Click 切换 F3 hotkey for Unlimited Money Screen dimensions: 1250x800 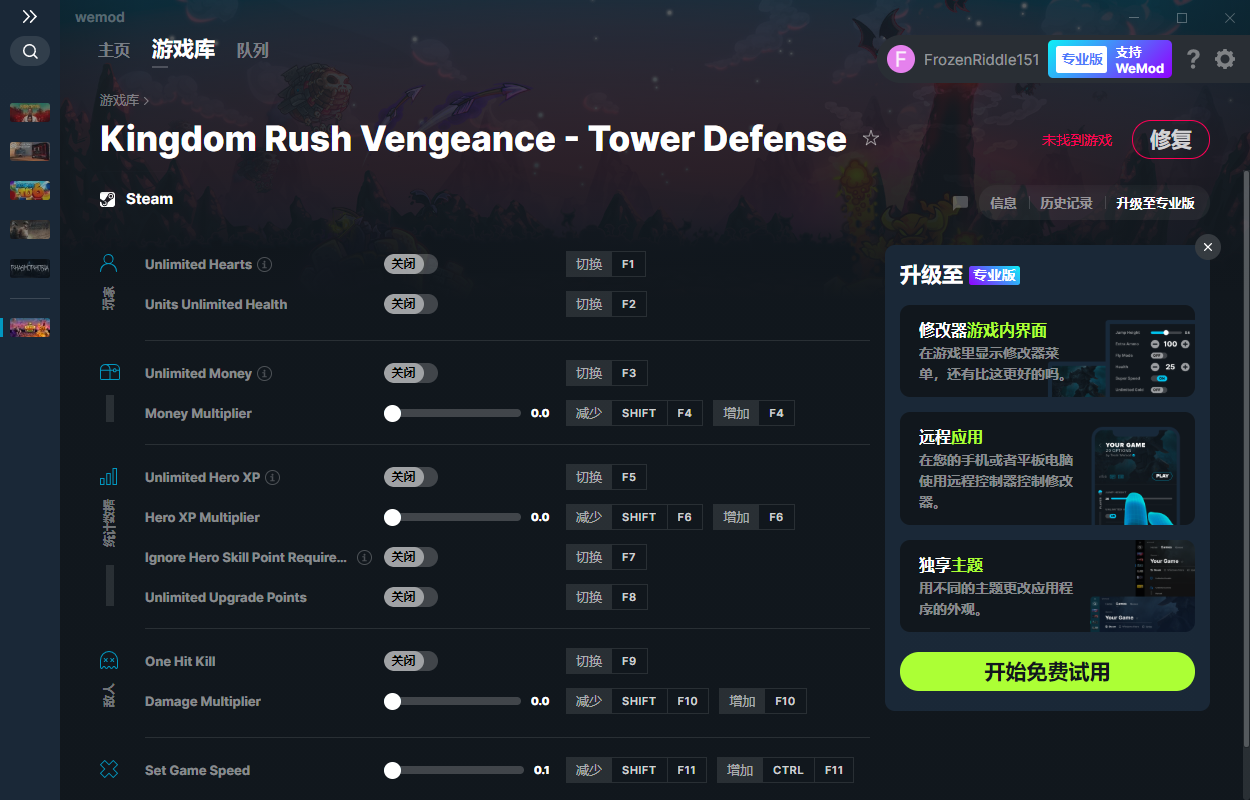606,373
